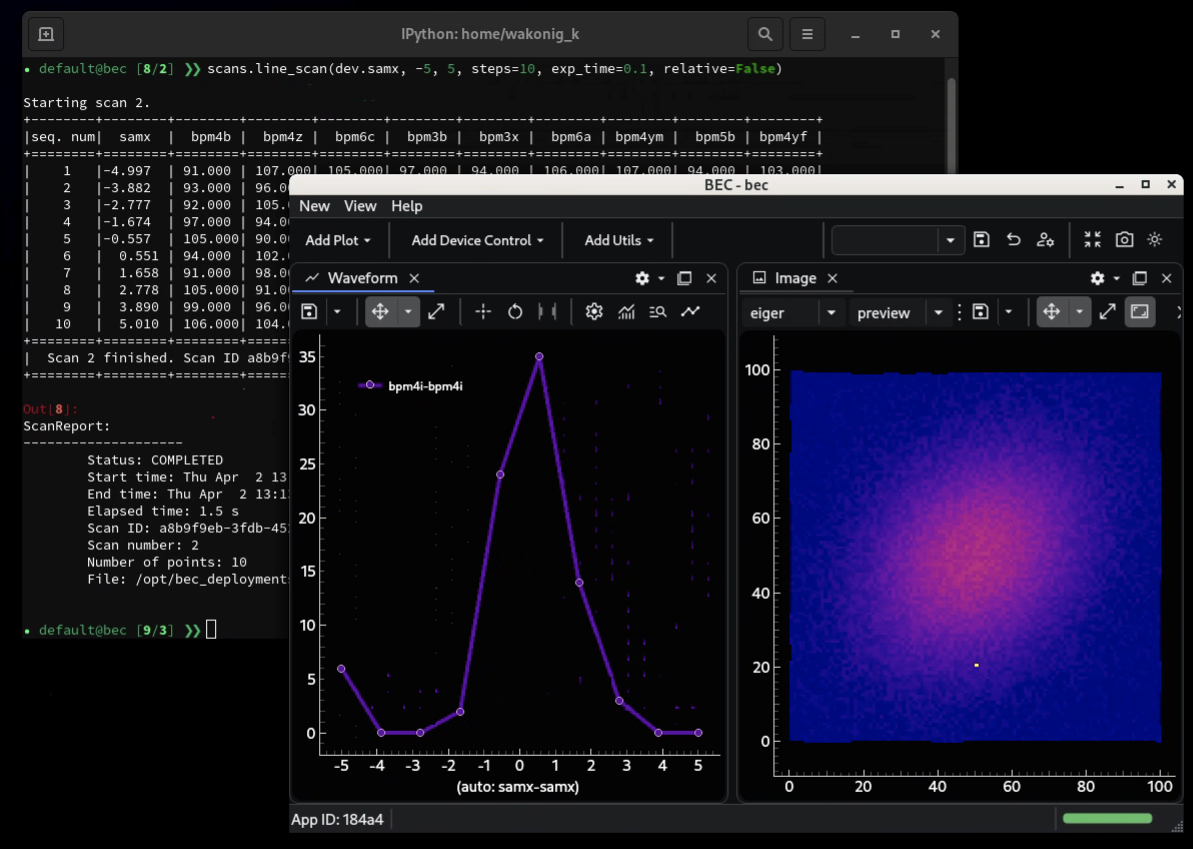The image size is (1193, 849).
Task: Click the collapse arrows icon in main toolbar
Action: point(1093,240)
